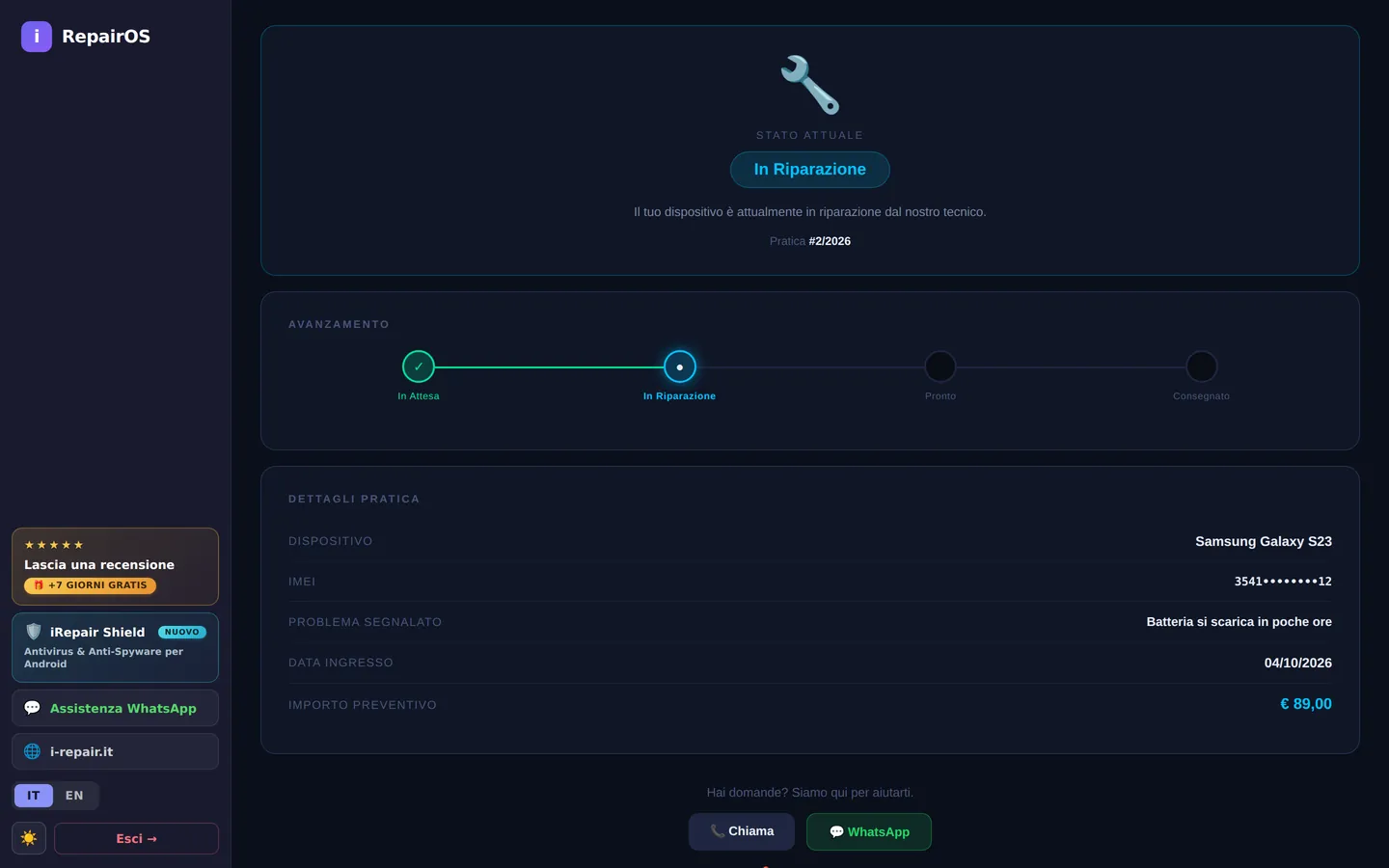This screenshot has width=1389, height=868.
Task: Click the Samsung Galaxy S23 device value
Action: point(1264,541)
